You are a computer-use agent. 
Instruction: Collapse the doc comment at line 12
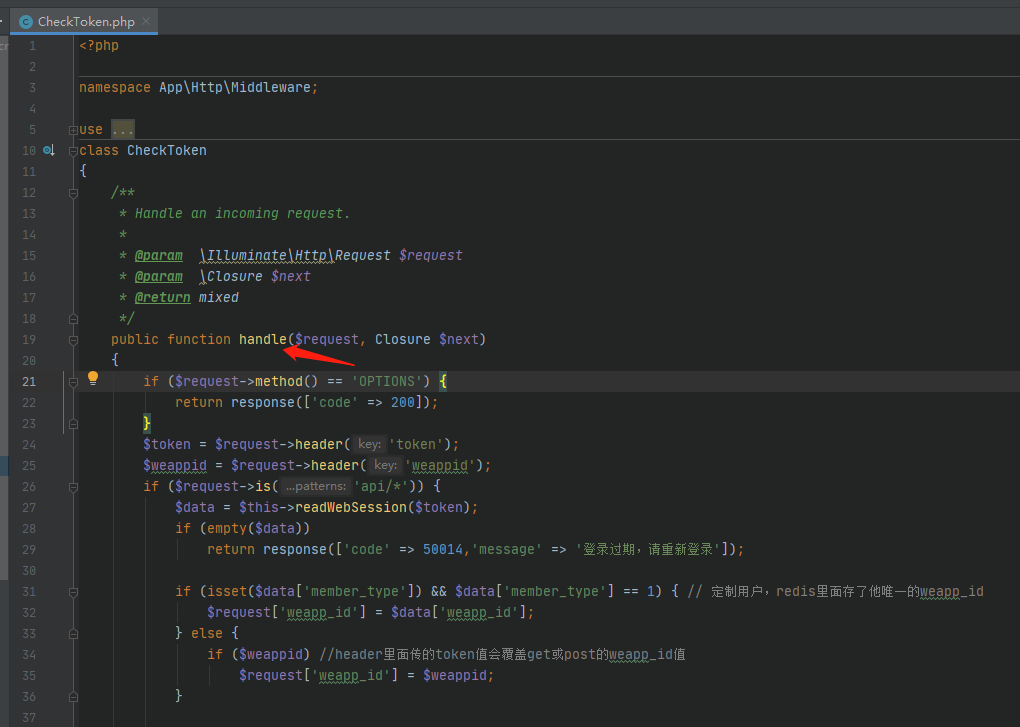(73, 193)
